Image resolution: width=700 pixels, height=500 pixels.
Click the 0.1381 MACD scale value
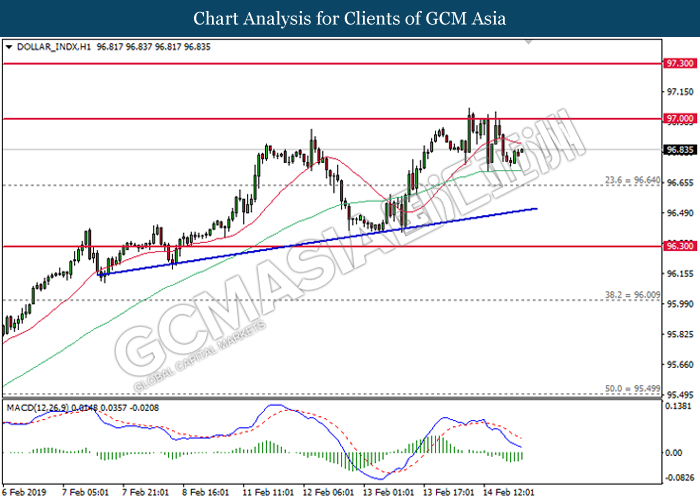pyautogui.click(x=679, y=406)
